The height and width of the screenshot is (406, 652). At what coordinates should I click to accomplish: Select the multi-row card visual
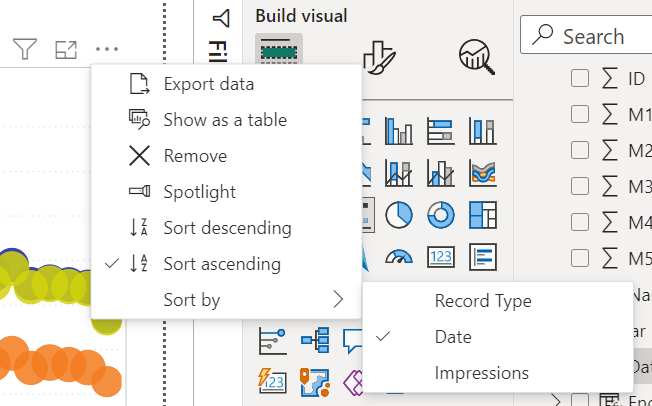pos(483,257)
